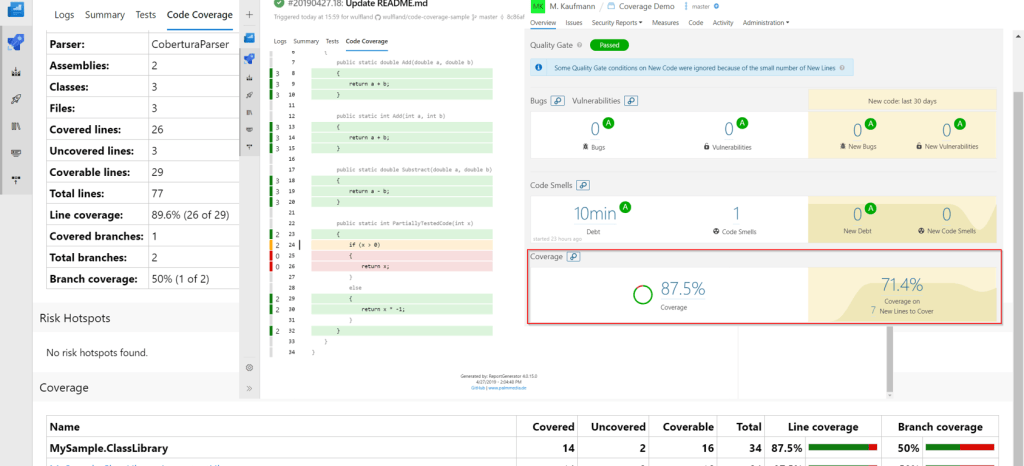
Task: Switch to the large Logs tab
Action: pos(64,14)
